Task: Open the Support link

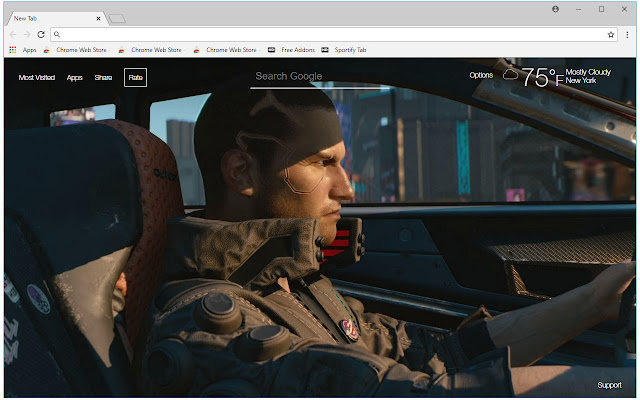Action: pos(609,385)
